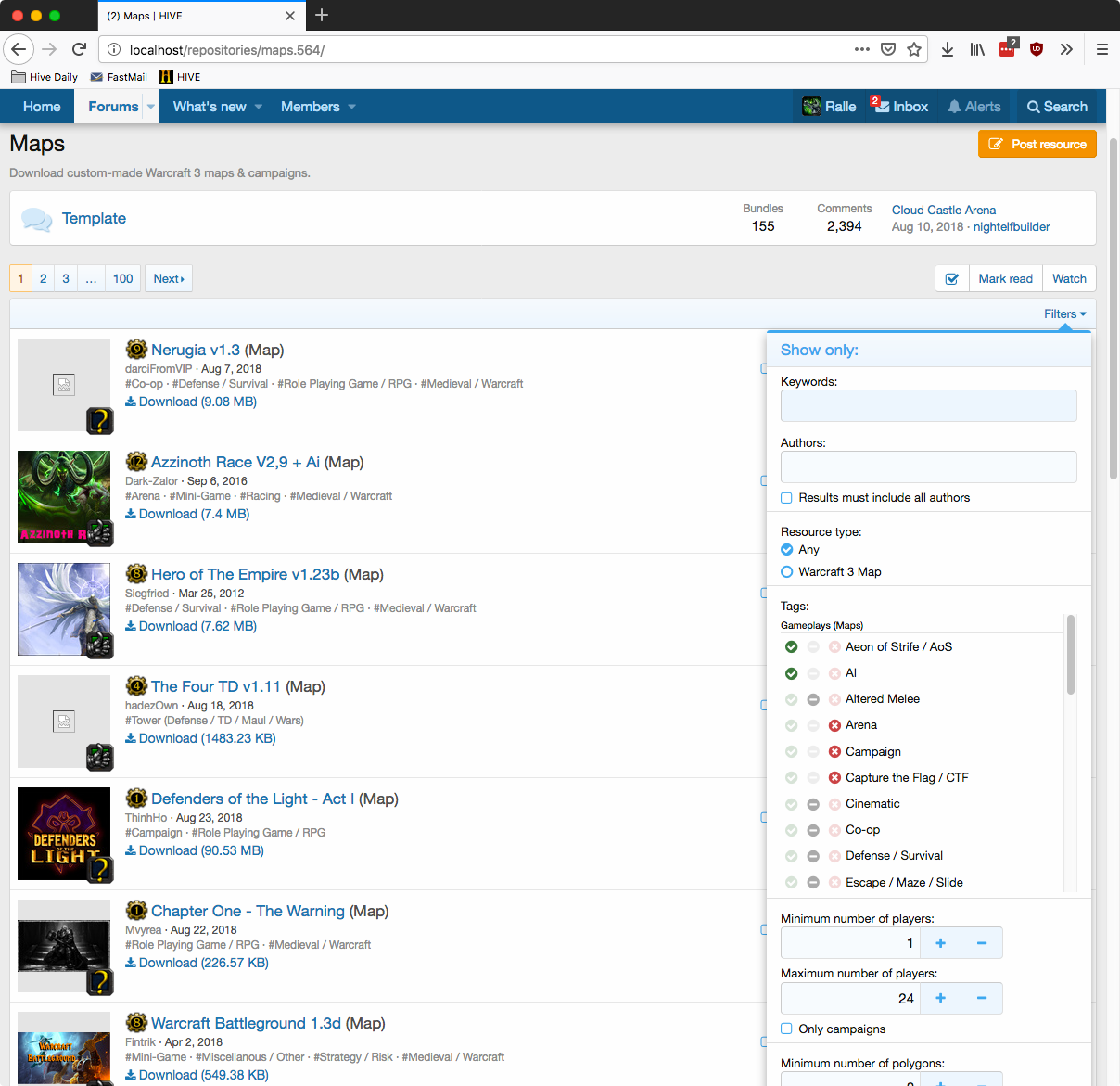Exclude the Co-op tag with red X
The image size is (1120, 1086).
pyautogui.click(x=834, y=830)
